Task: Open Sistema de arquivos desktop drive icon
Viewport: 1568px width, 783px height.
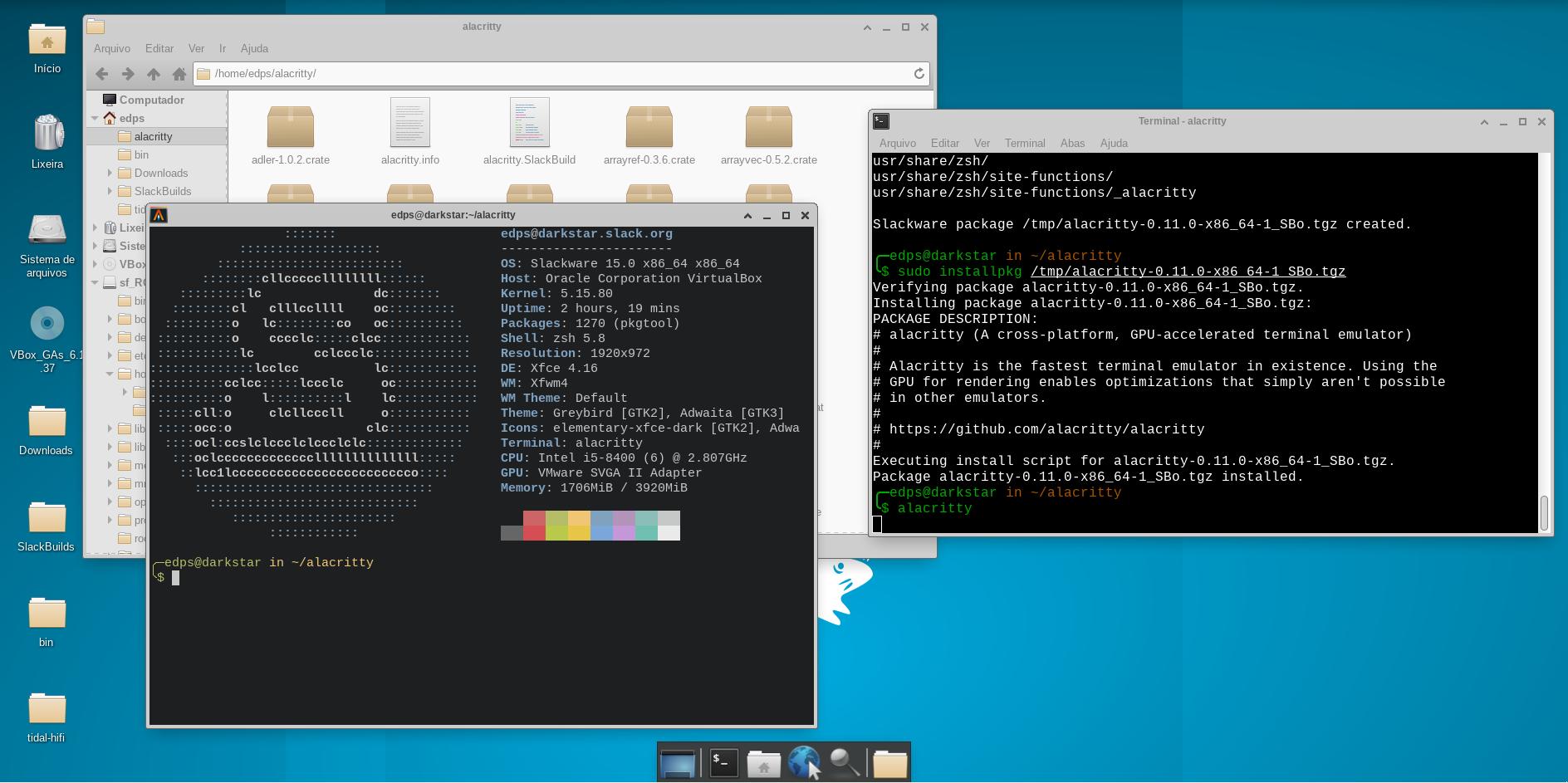Action: (47, 247)
